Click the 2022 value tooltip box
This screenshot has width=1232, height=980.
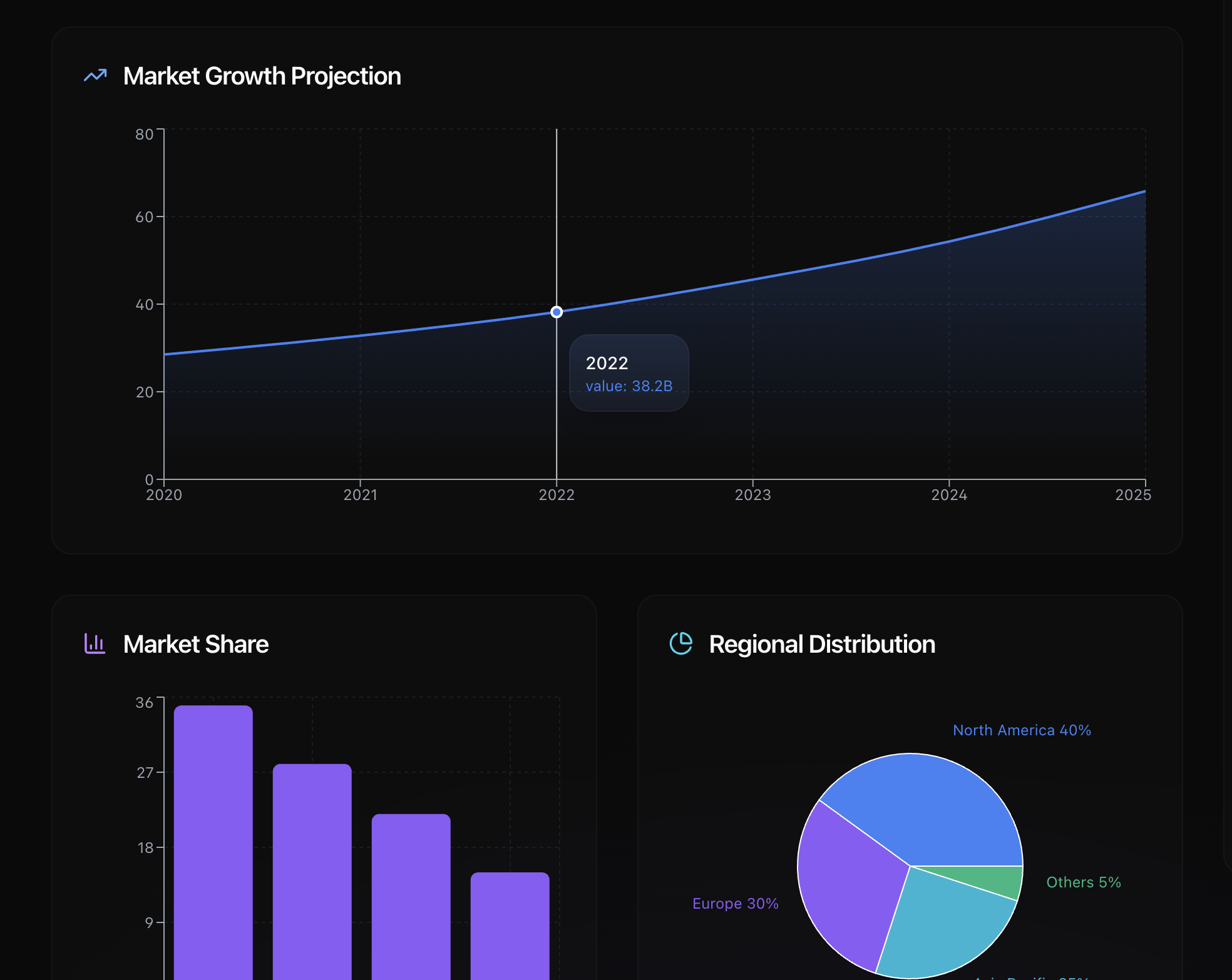(629, 373)
